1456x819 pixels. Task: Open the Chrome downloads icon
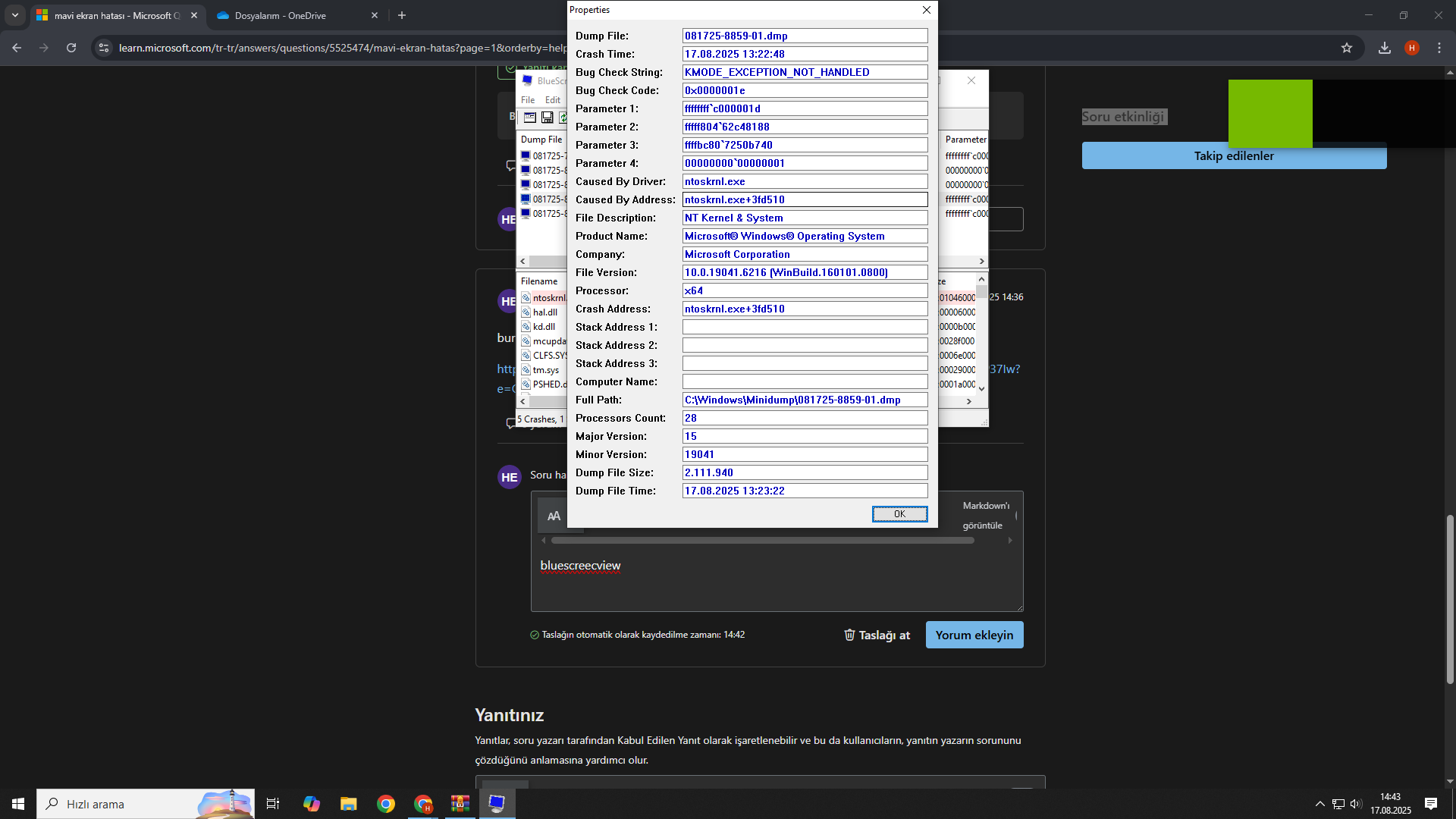click(1385, 48)
